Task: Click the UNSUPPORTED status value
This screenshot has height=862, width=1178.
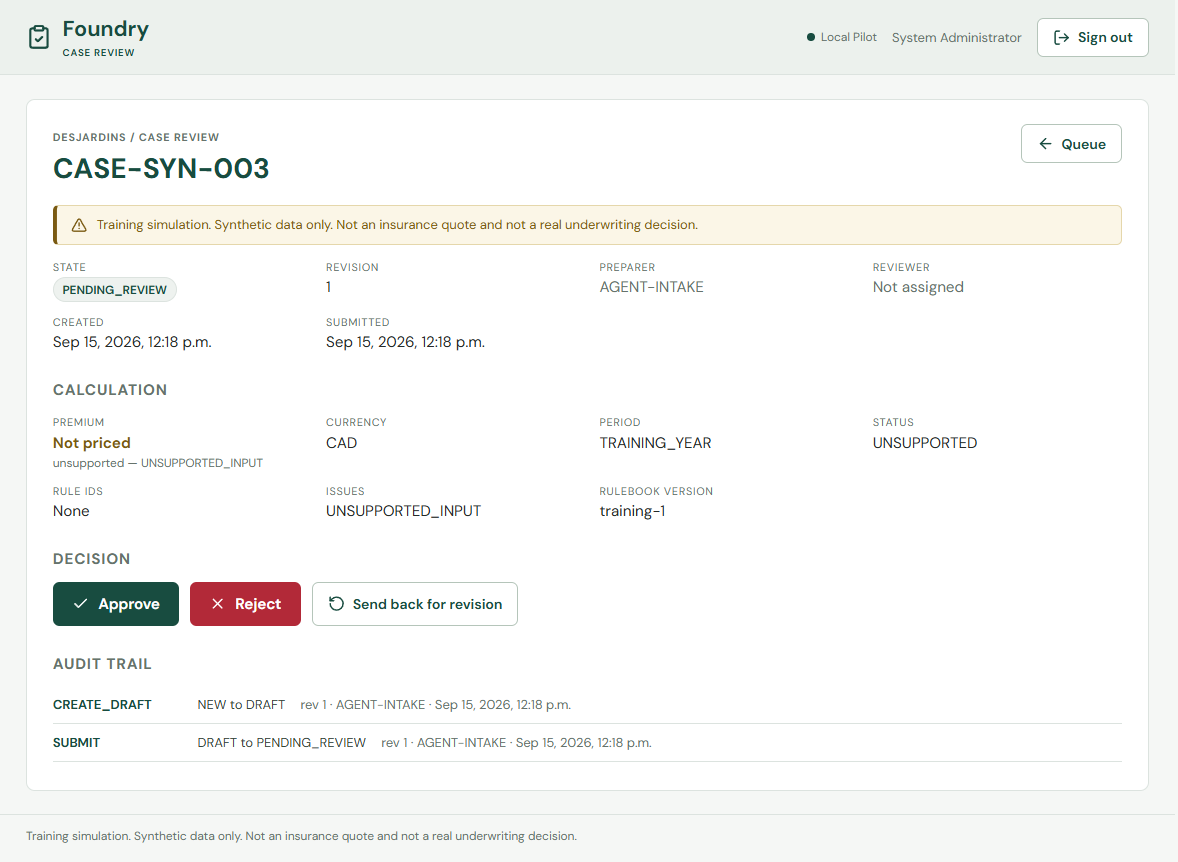Action: point(925,443)
